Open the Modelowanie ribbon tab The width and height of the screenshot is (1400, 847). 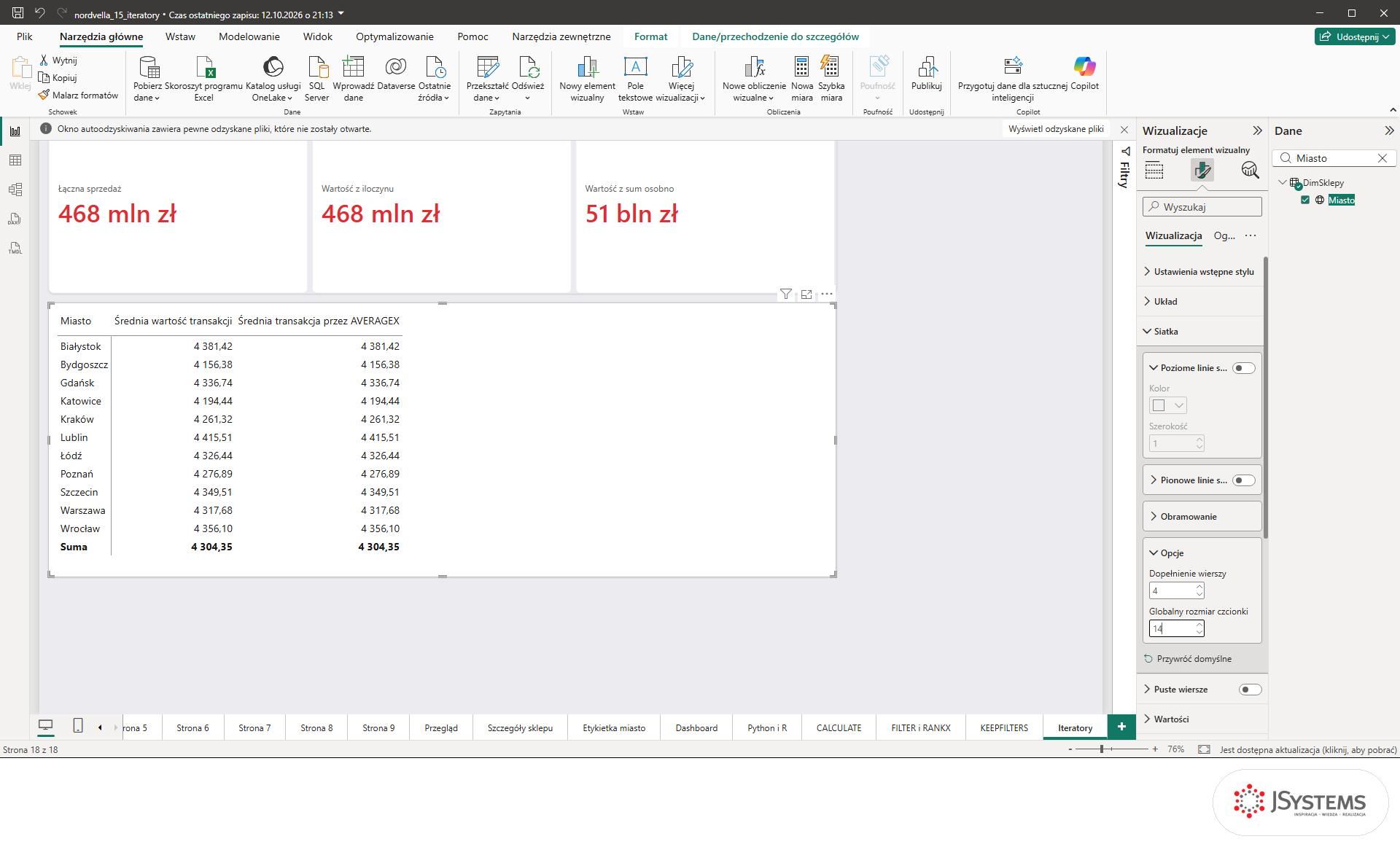click(x=249, y=36)
